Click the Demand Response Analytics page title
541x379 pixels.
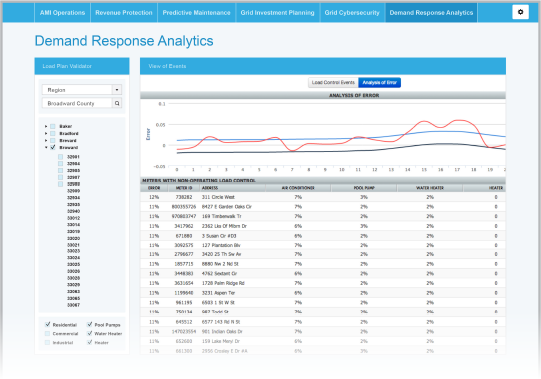[124, 41]
